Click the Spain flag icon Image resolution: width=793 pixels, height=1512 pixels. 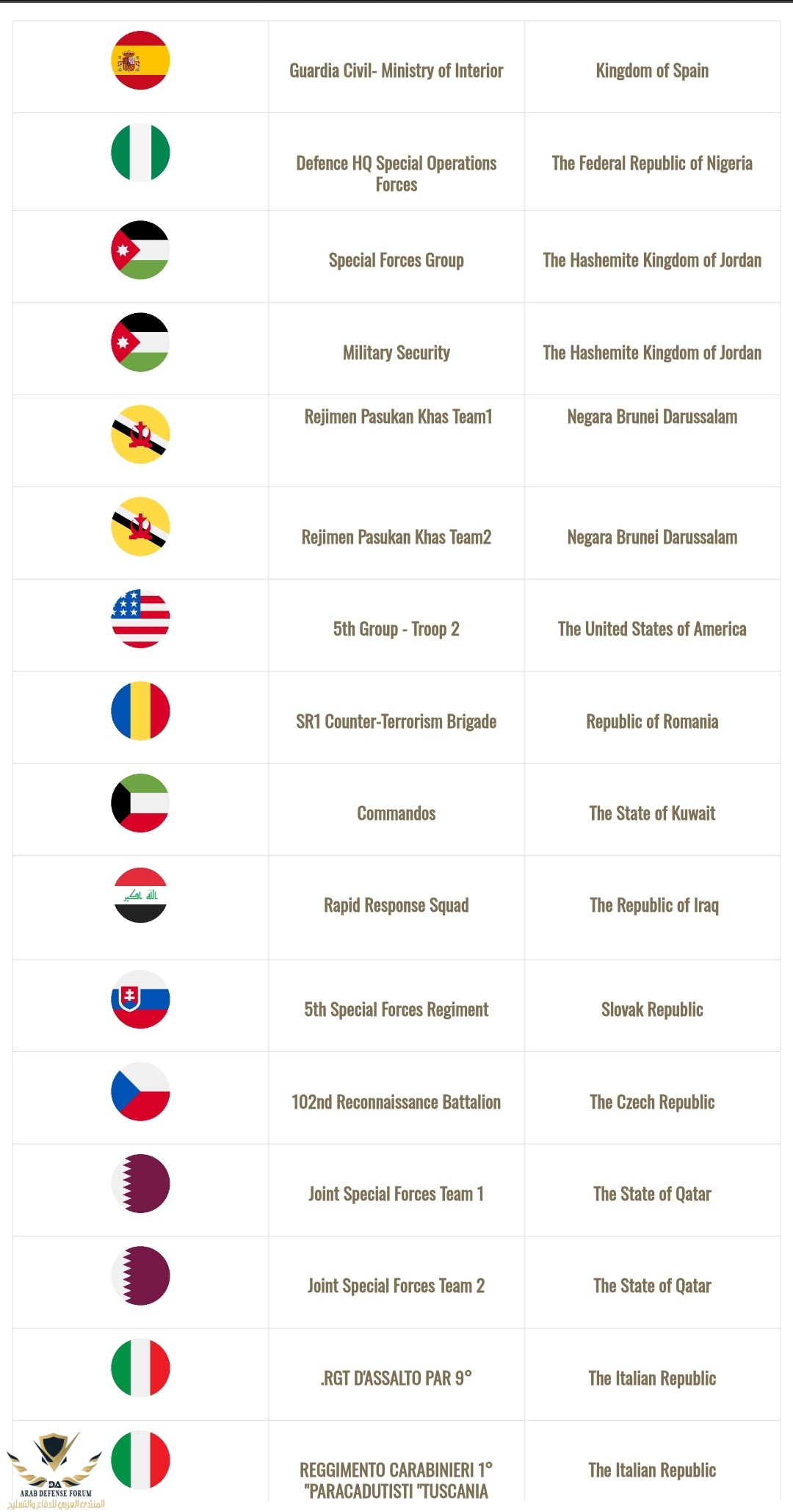(x=140, y=60)
